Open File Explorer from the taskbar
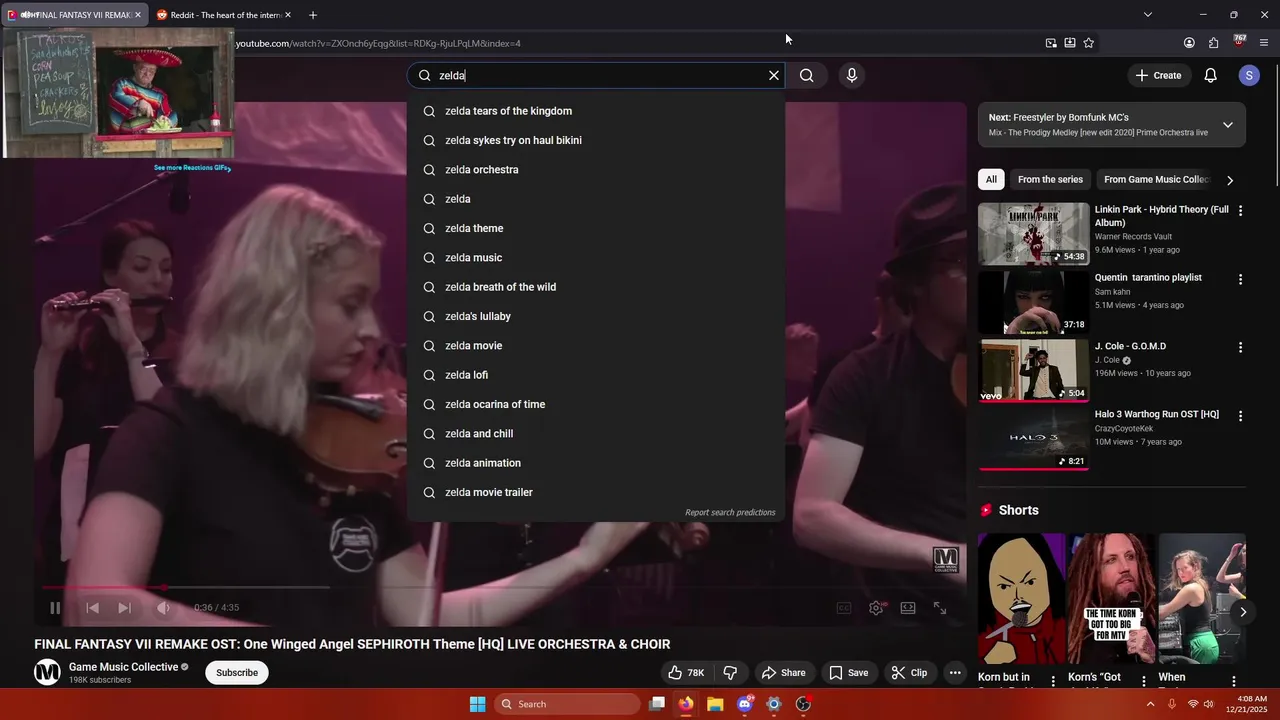The width and height of the screenshot is (1280, 720). [715, 704]
